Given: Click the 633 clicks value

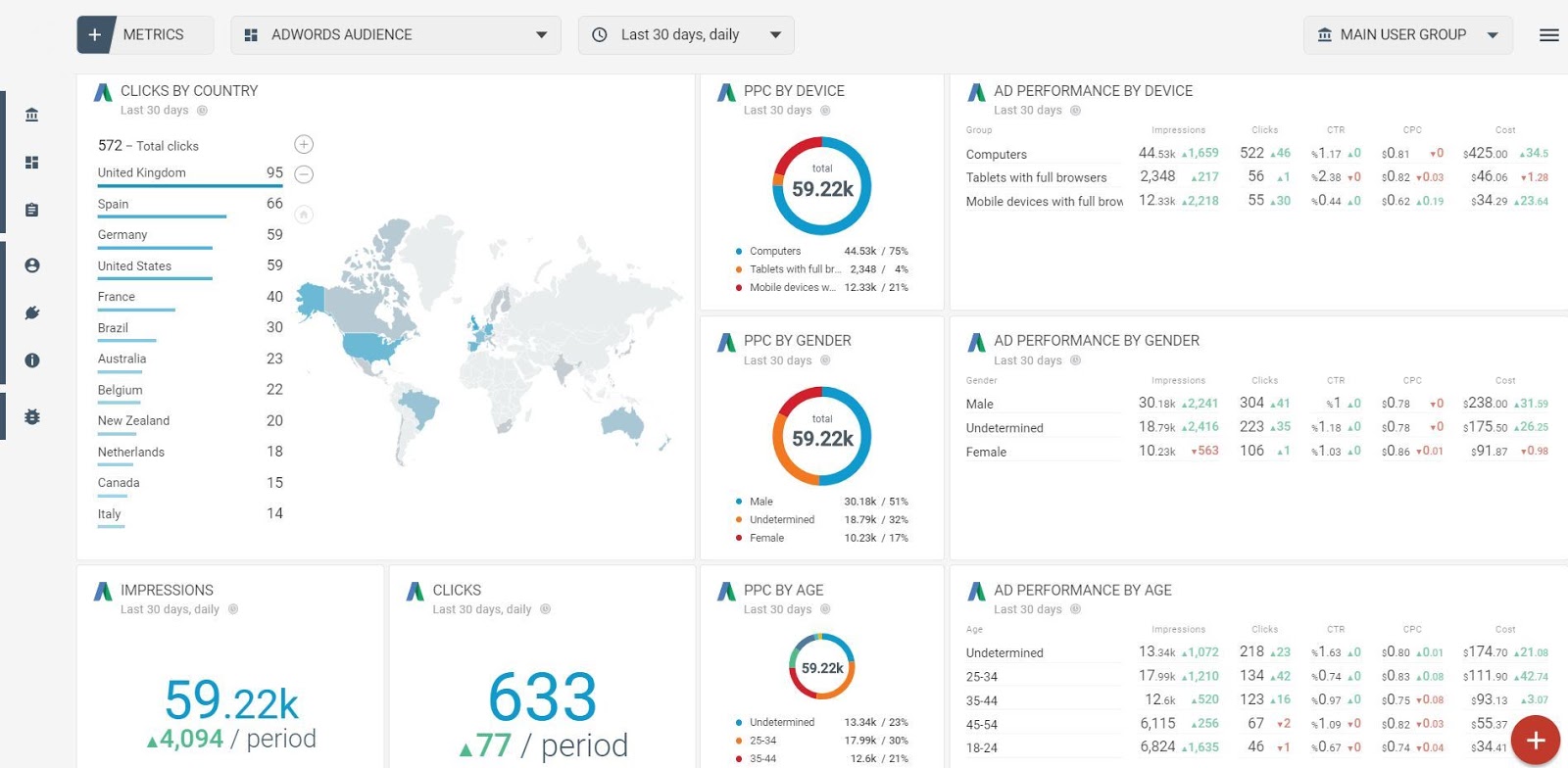Looking at the screenshot, I should tap(543, 697).
